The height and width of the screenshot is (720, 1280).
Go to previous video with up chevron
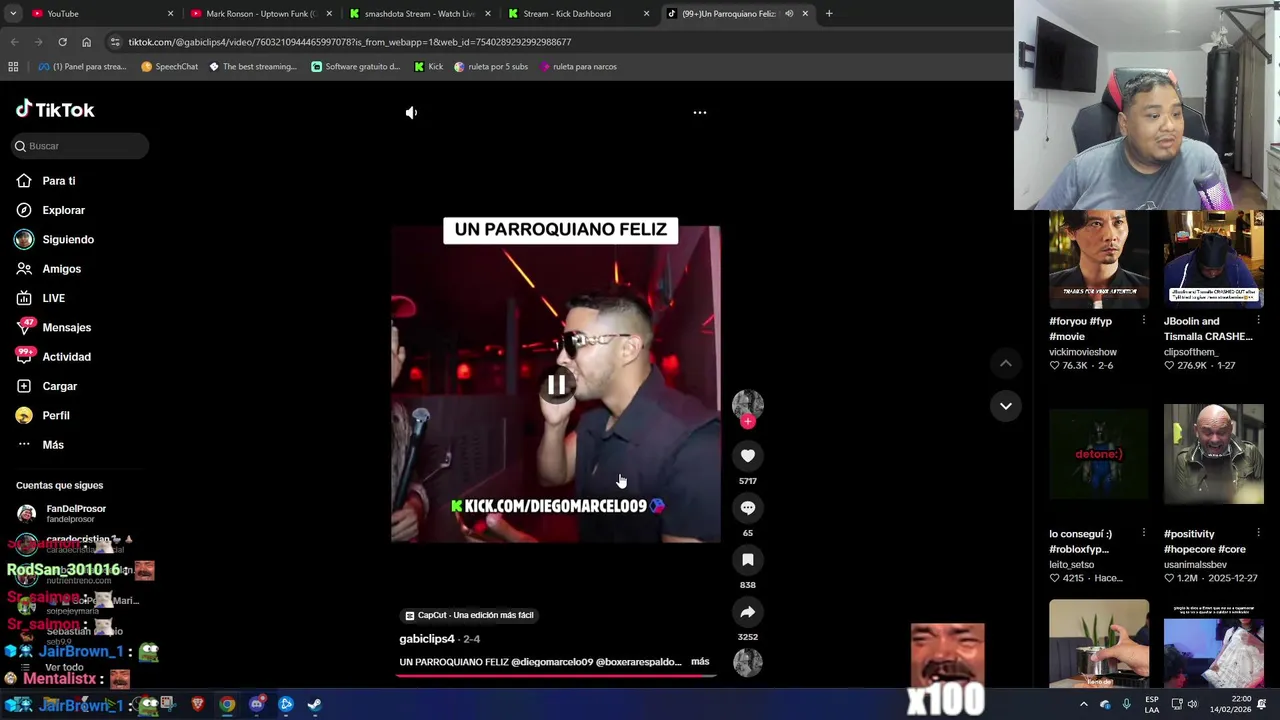coord(1005,364)
